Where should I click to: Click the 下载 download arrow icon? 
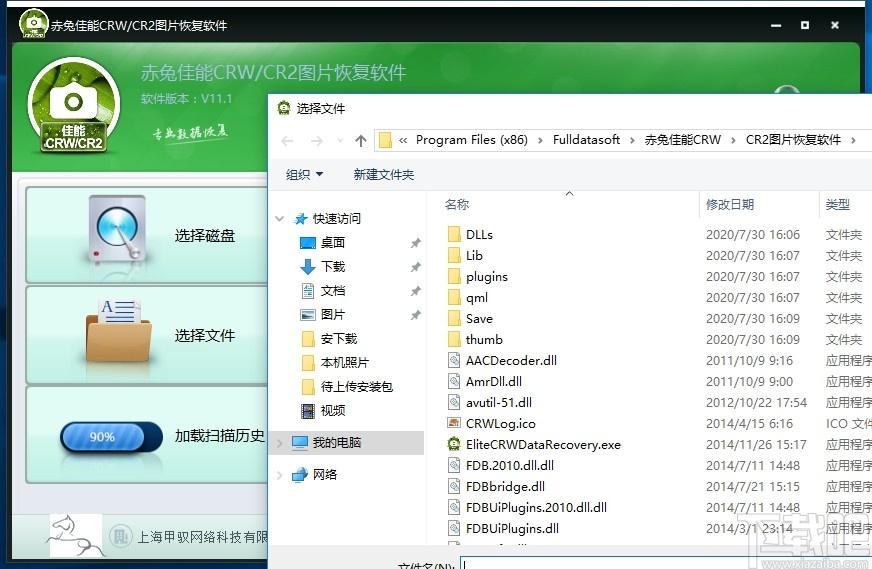[x=308, y=267]
